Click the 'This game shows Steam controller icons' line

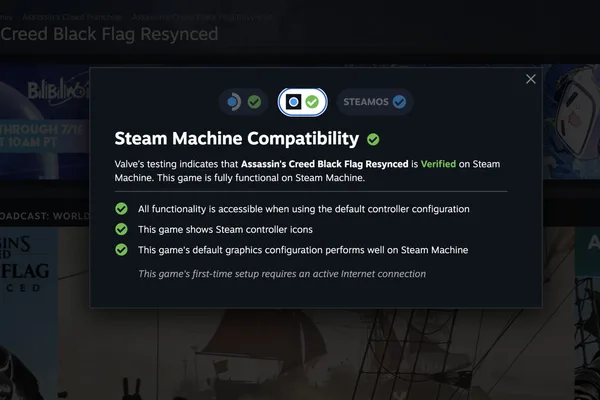click(225, 229)
